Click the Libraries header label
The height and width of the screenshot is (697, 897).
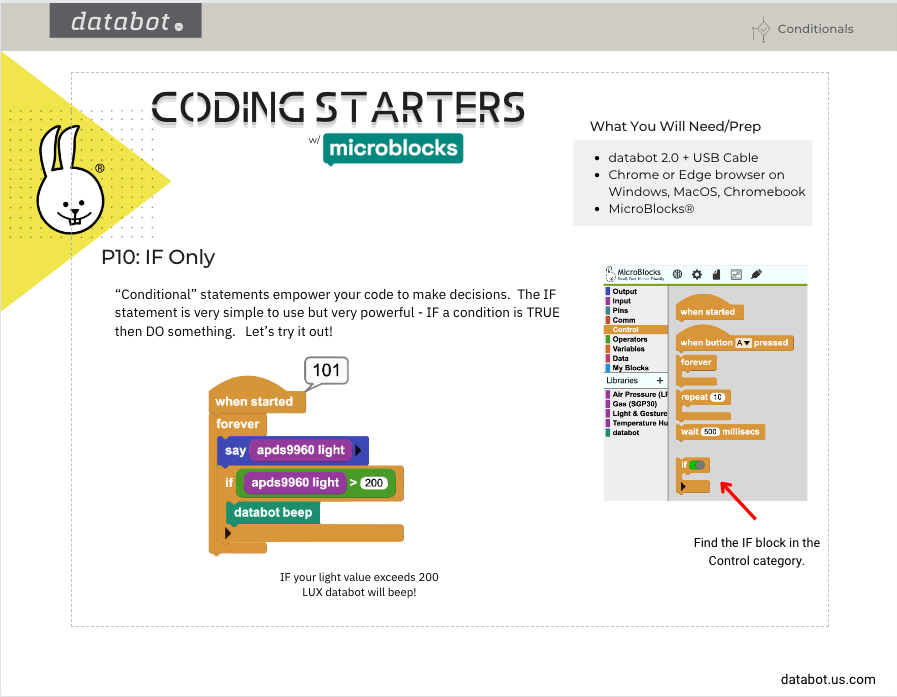622,380
